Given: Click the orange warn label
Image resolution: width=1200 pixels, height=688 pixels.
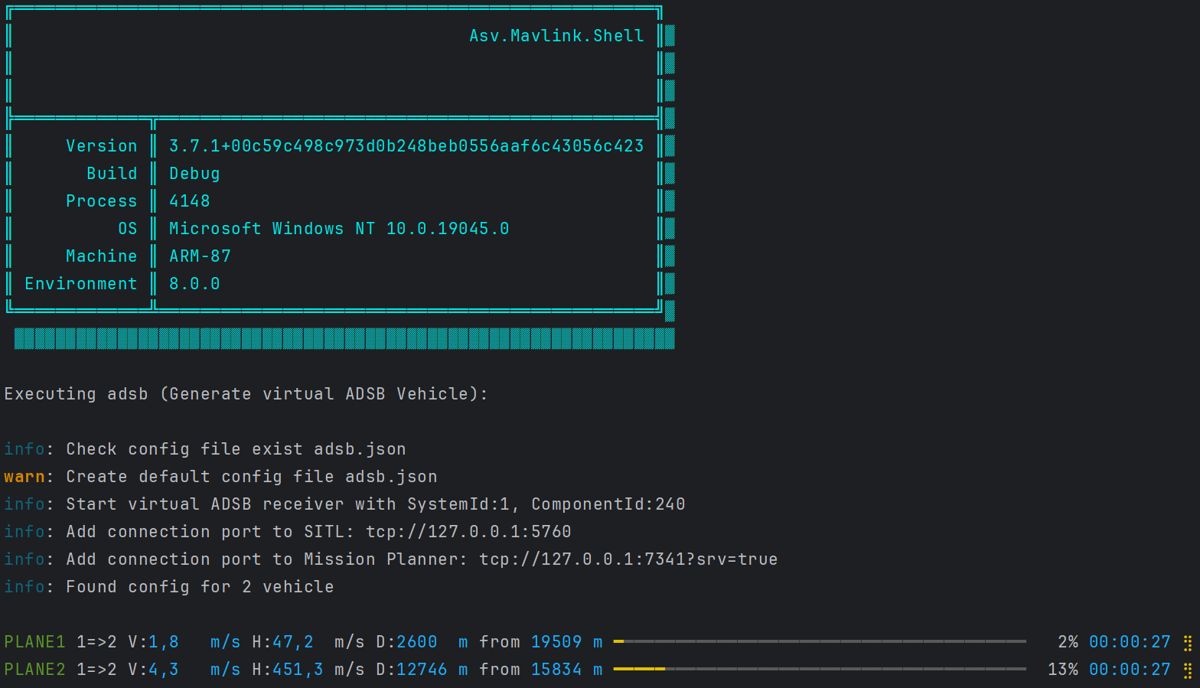Looking at the screenshot, I should point(24,477).
